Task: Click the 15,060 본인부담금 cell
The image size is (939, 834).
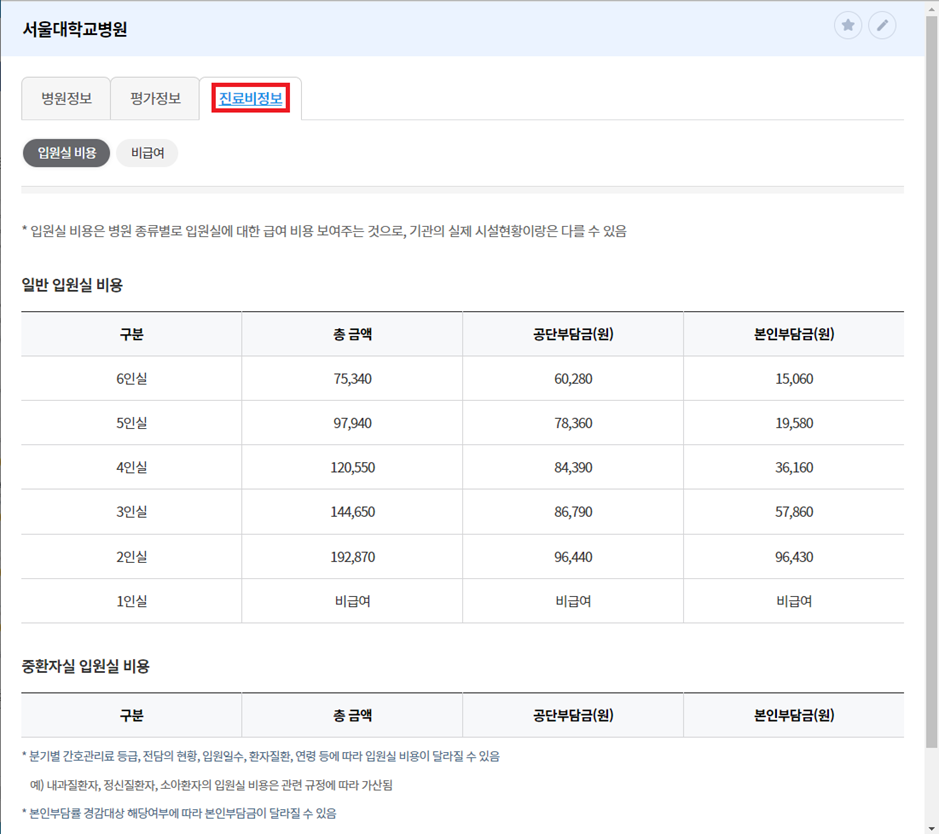Action: pyautogui.click(x=794, y=378)
